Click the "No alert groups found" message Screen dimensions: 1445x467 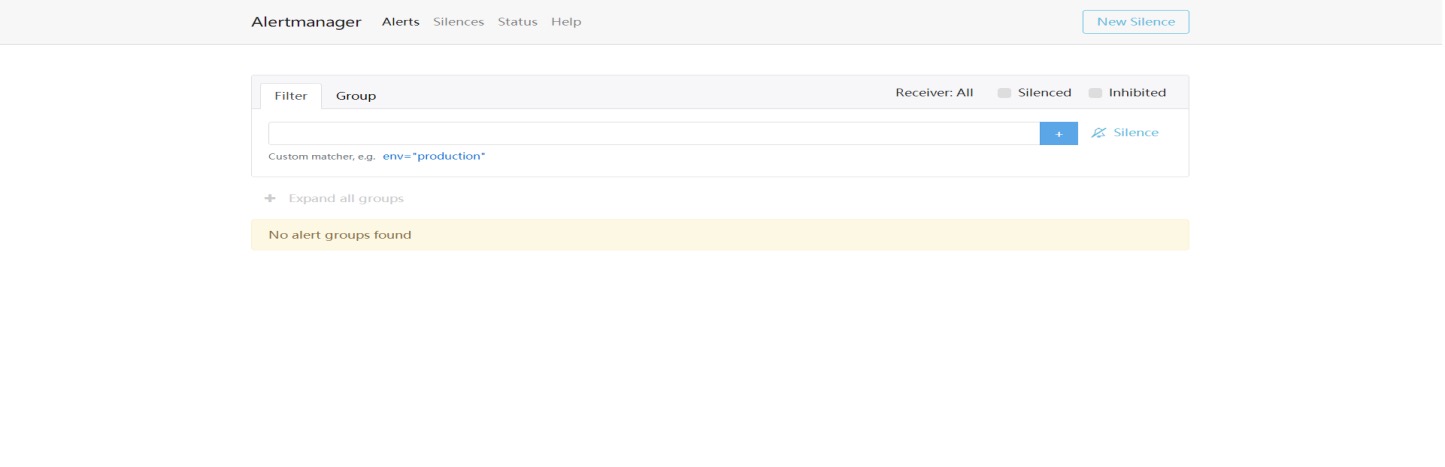tap(340, 236)
